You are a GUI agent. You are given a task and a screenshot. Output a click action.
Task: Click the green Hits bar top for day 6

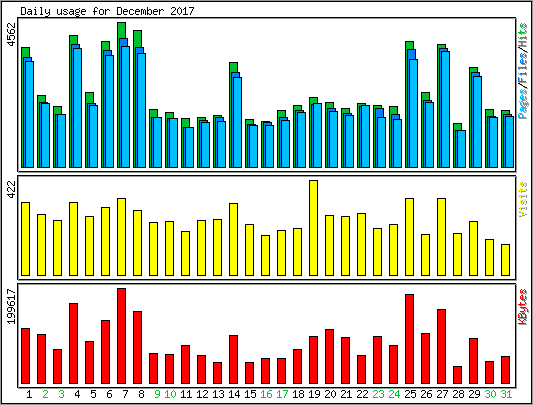tap(105, 46)
